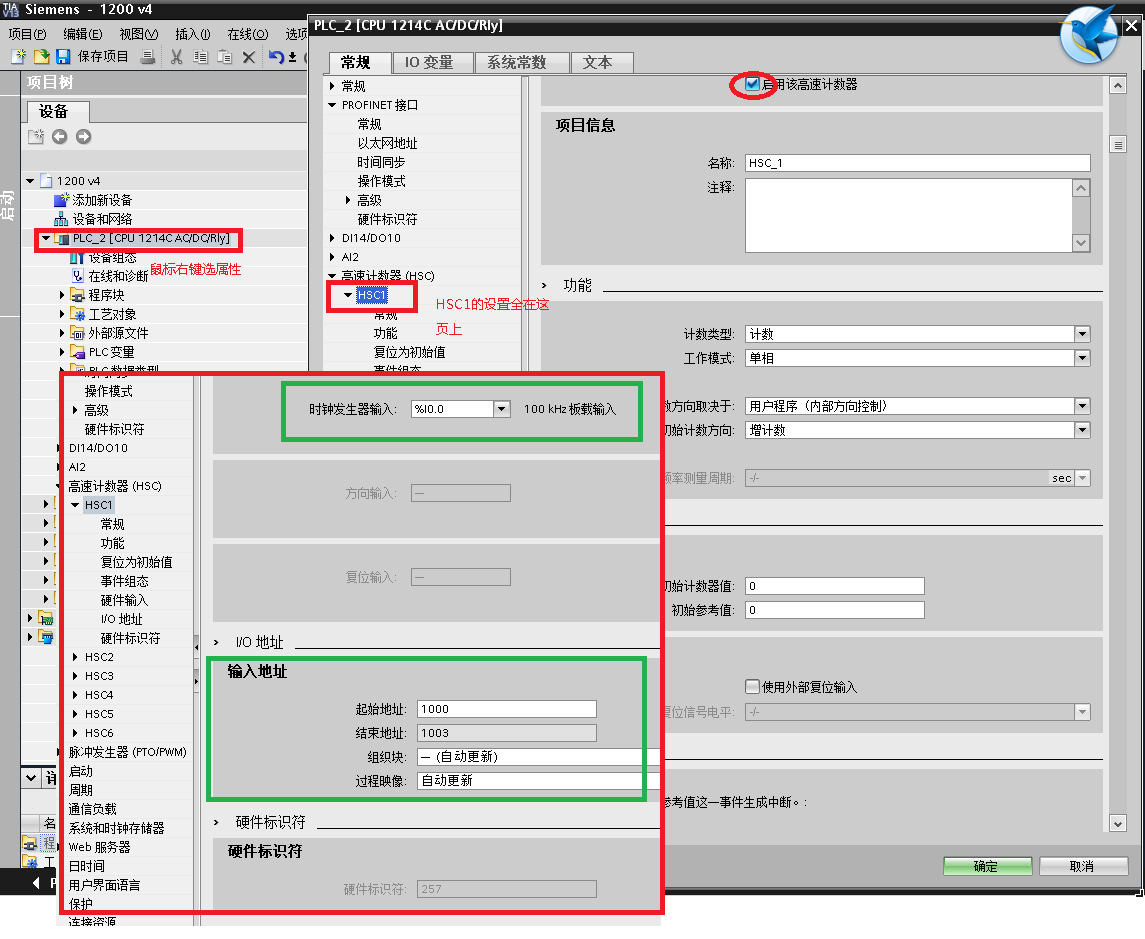Viewport: 1145px width, 939px height.
Task: Expand the 程序块 tree node
Action: coord(62,294)
